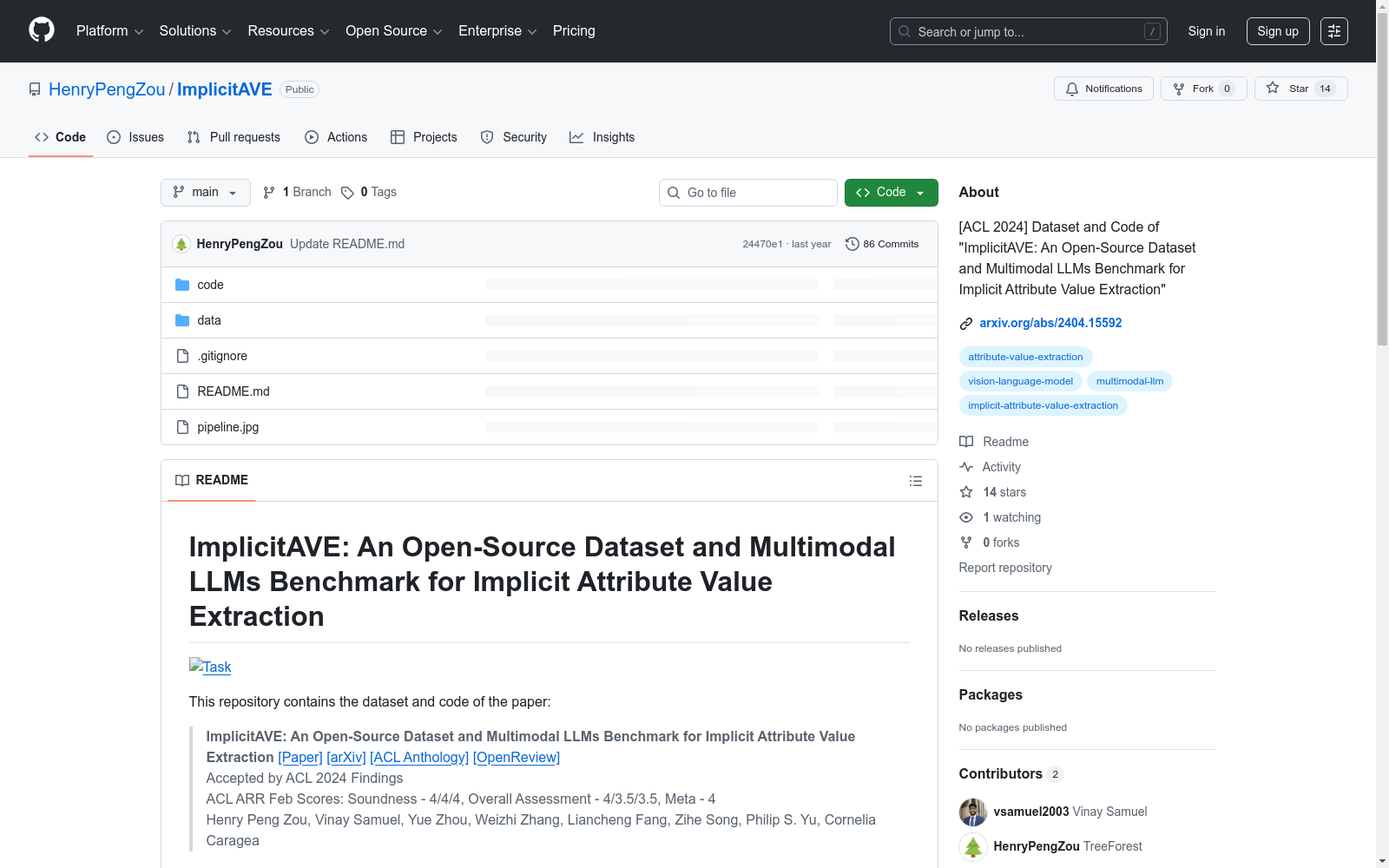
Task: Click the HenryPengZou contributor tree avatar
Action: pyautogui.click(x=973, y=847)
